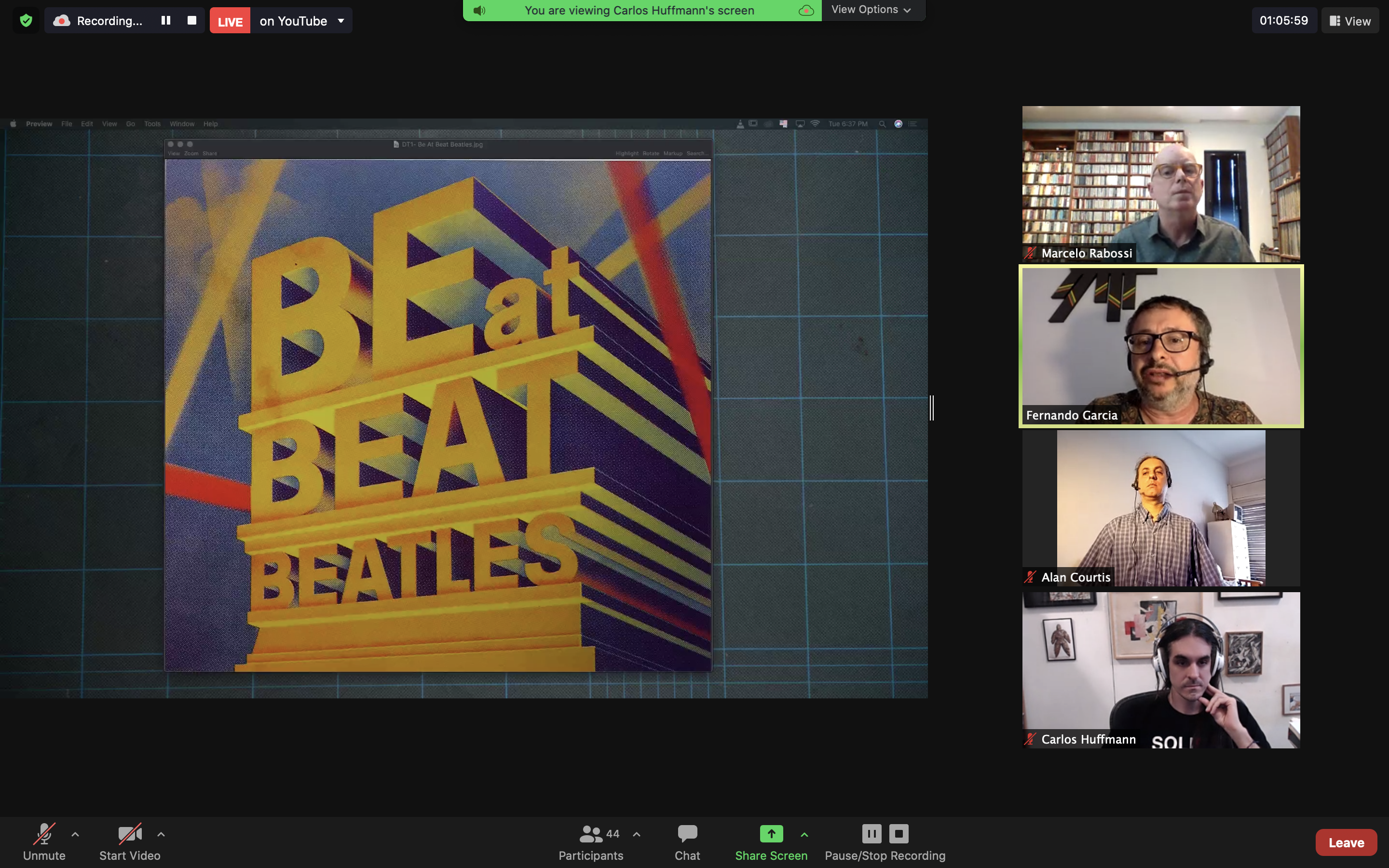Image resolution: width=1389 pixels, height=868 pixels.
Task: Click Siri icon in shared menu bar
Action: coord(898,123)
